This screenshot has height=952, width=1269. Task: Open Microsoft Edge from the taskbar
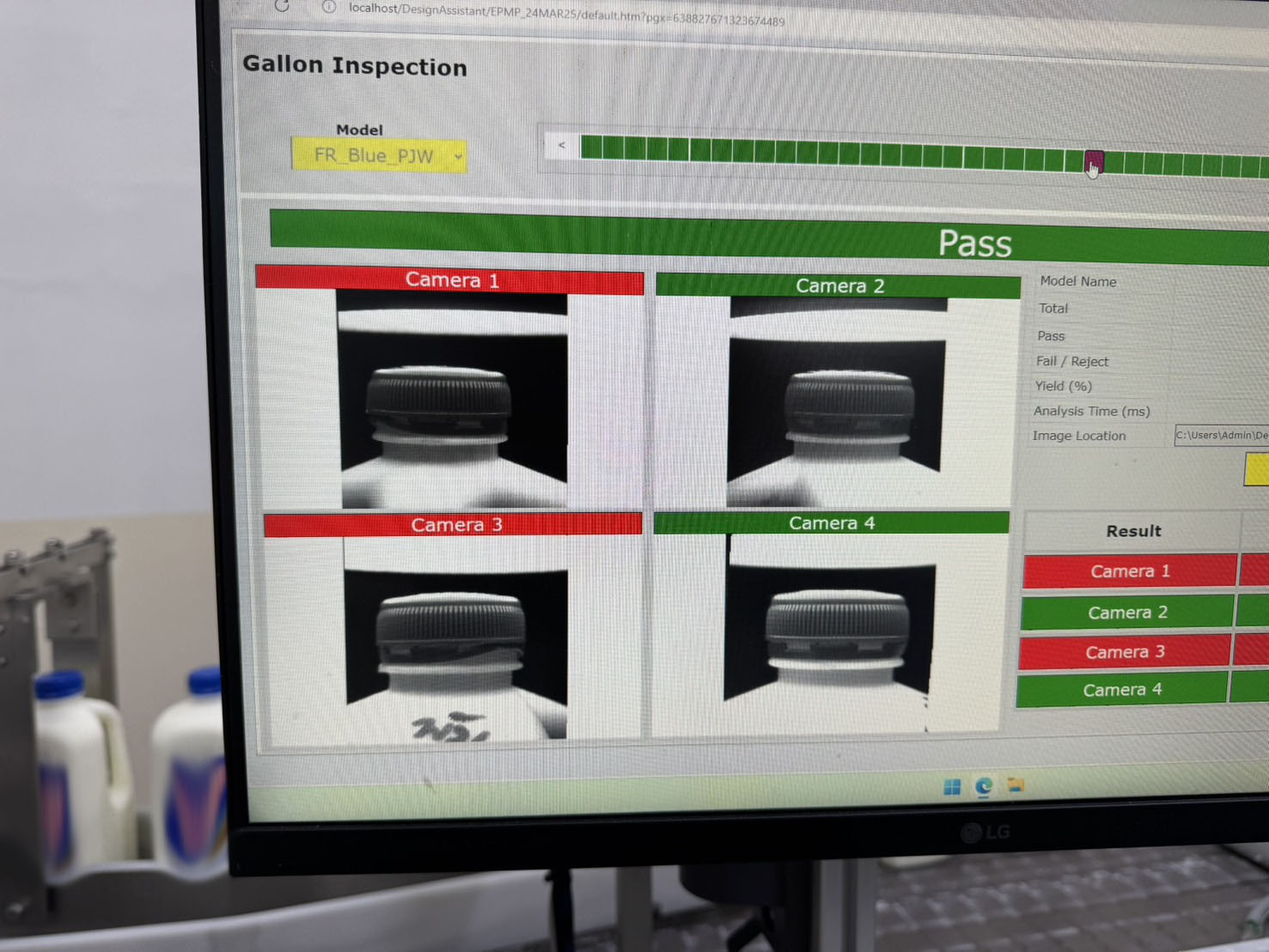point(984,786)
